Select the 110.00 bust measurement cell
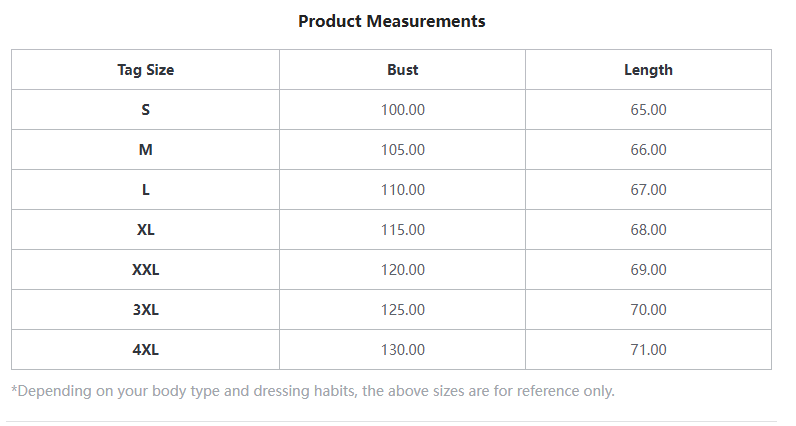 [x=403, y=190]
